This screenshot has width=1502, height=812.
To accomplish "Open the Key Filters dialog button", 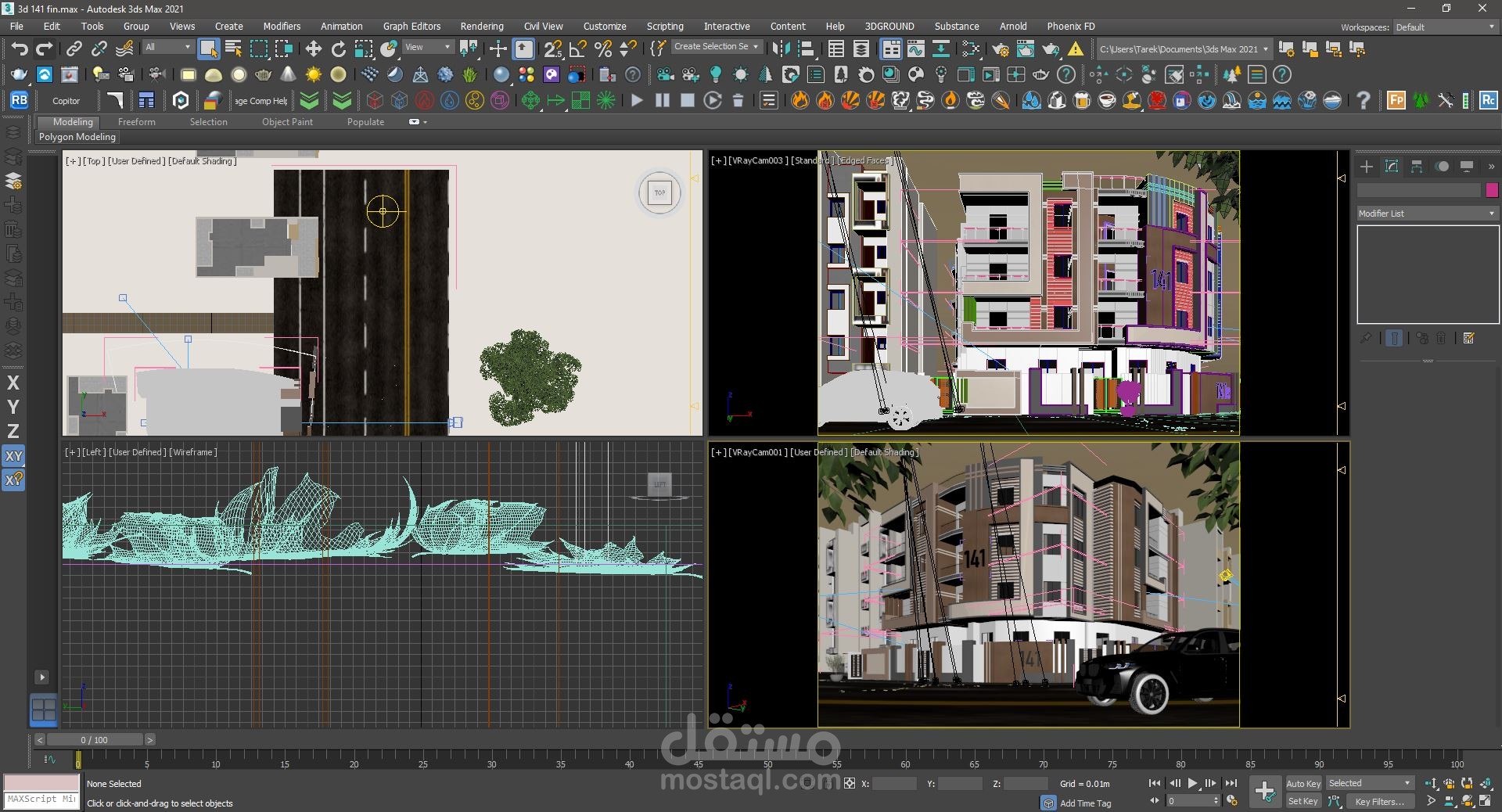I will coord(1378,801).
